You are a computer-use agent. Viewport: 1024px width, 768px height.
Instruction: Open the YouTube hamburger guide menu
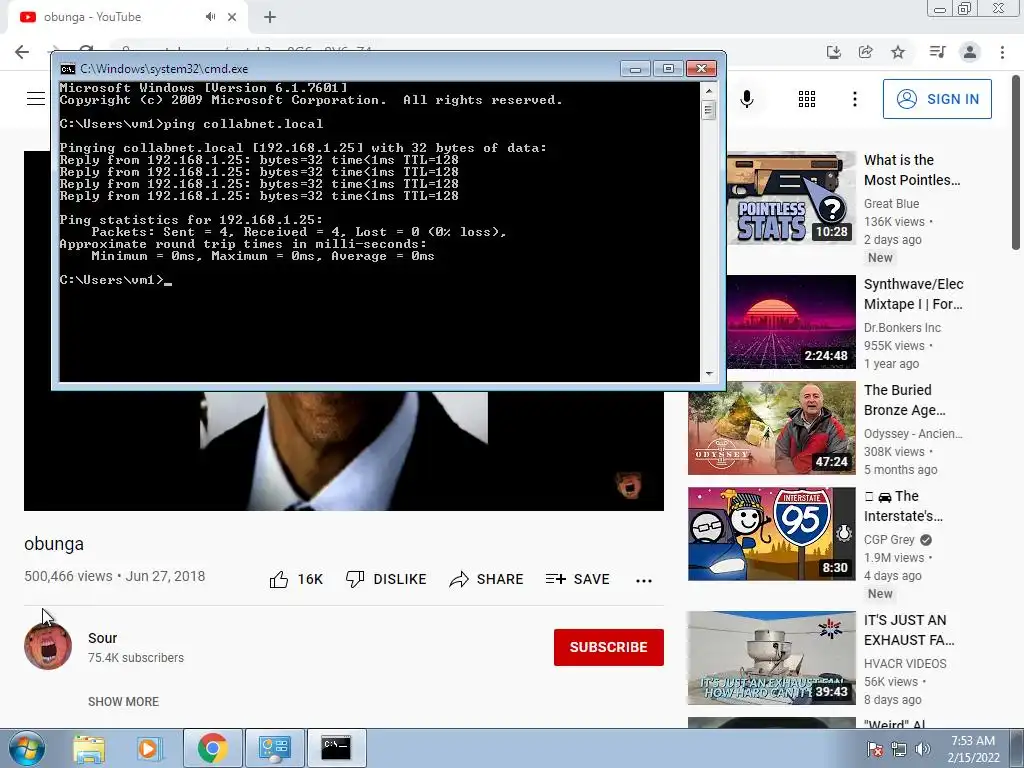36,99
